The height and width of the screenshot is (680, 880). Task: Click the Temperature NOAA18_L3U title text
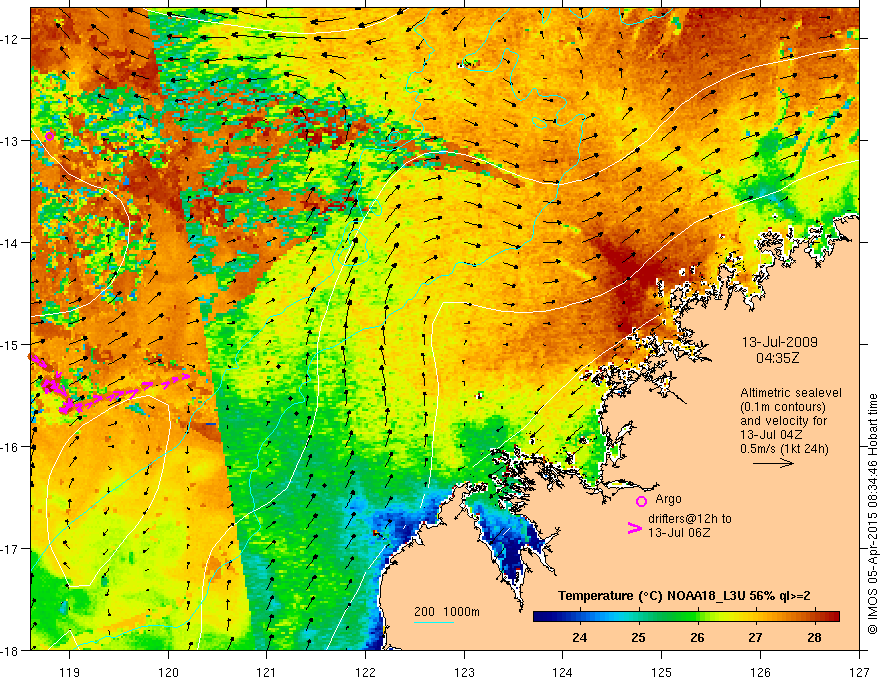click(x=684, y=596)
